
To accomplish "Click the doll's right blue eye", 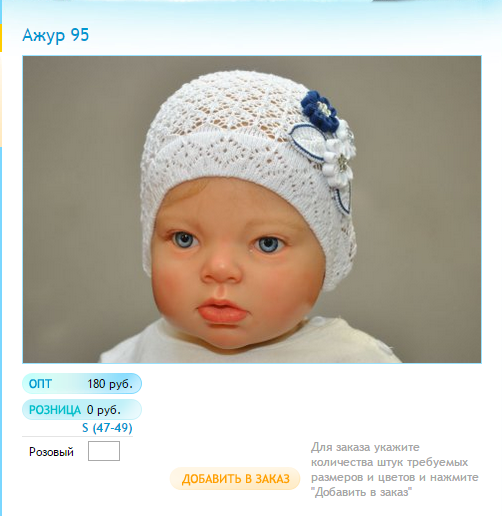I will [x=184, y=240].
